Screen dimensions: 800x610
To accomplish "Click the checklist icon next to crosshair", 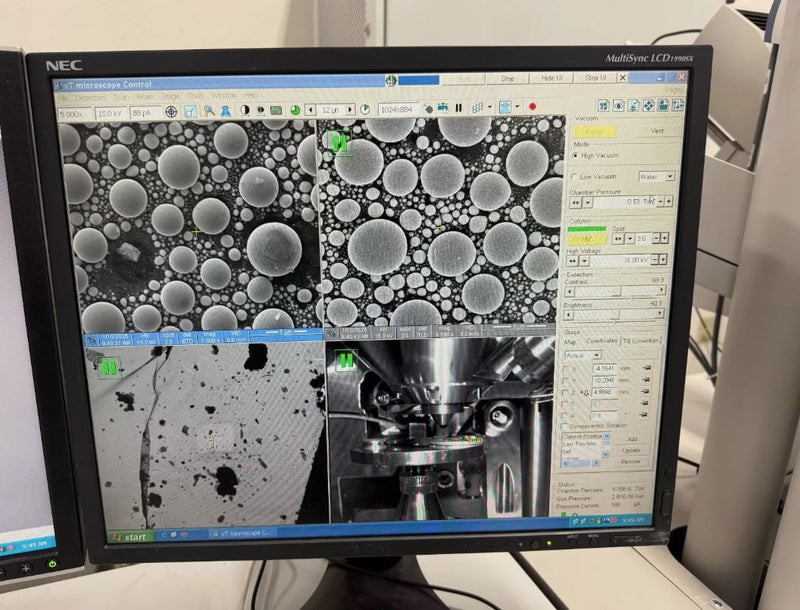I will click(190, 111).
